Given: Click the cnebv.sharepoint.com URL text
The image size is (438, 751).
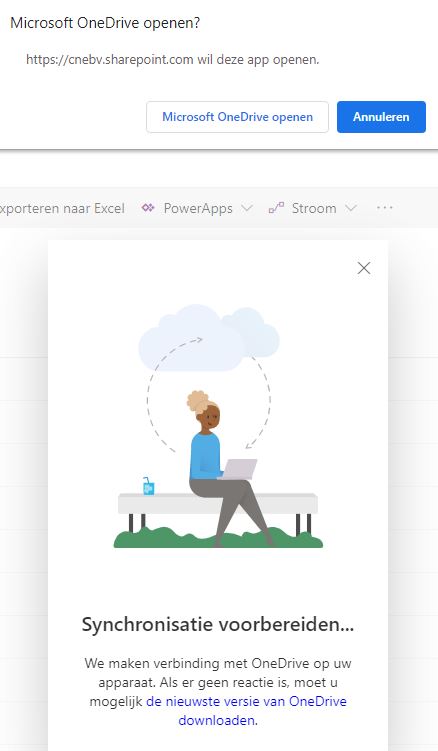Looking at the screenshot, I should [x=110, y=60].
